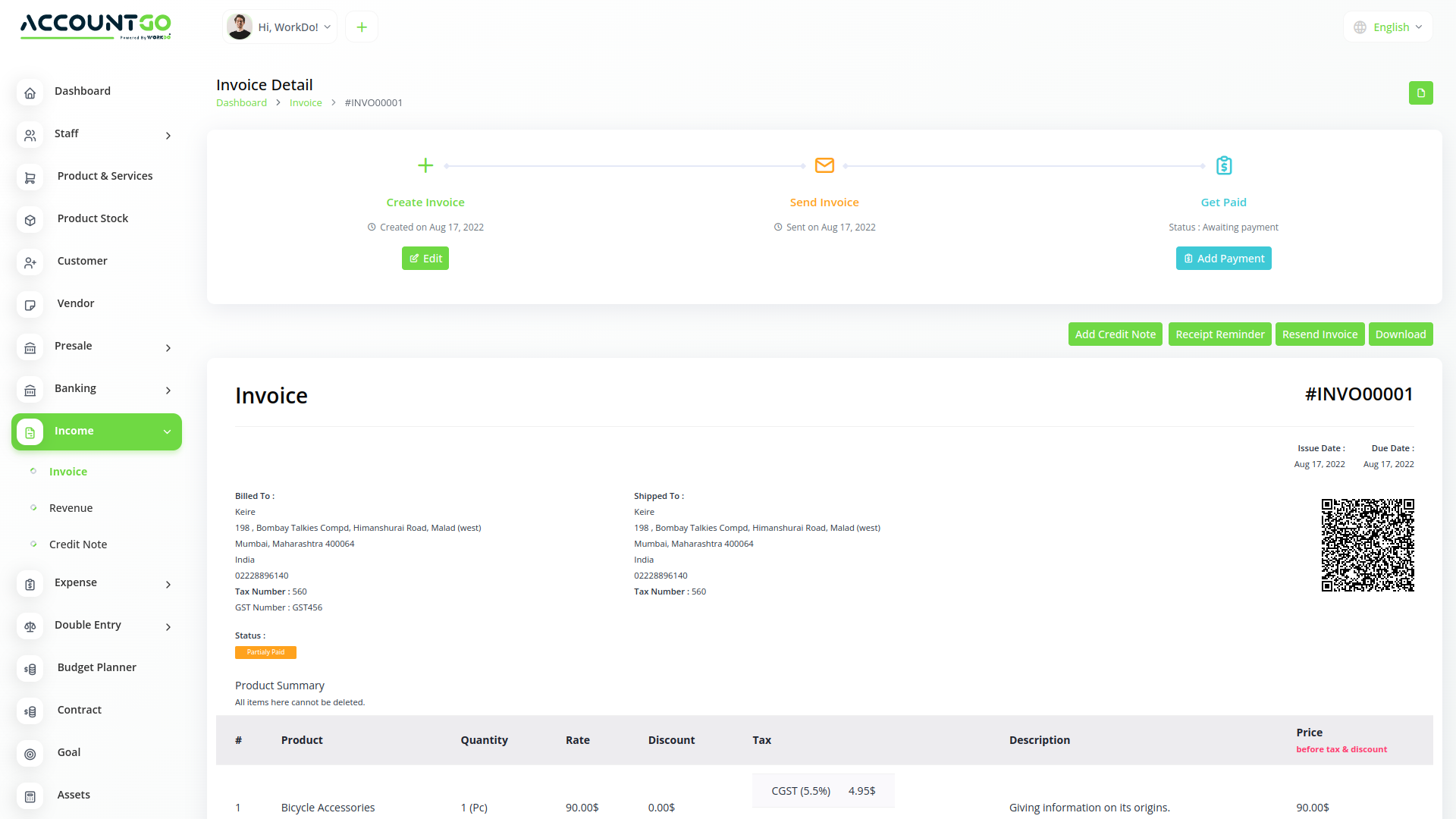Click the Partially Paid status badge

click(x=265, y=652)
